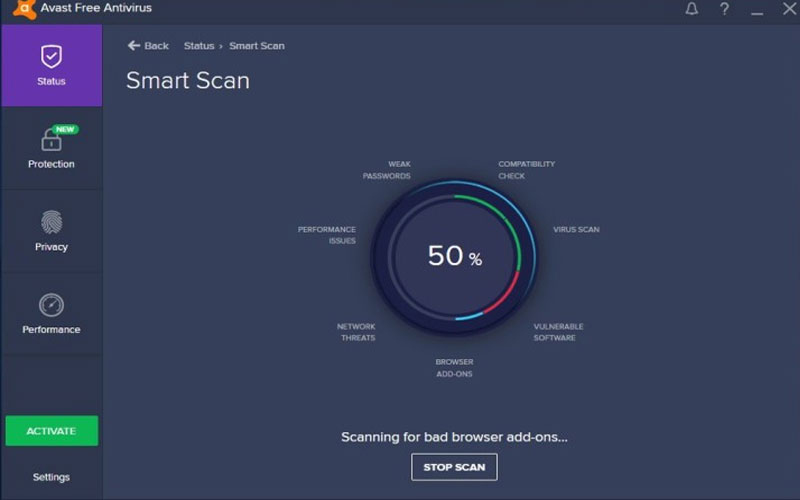
Task: Click the BROWSER ADD-ONS label
Action: tap(454, 368)
